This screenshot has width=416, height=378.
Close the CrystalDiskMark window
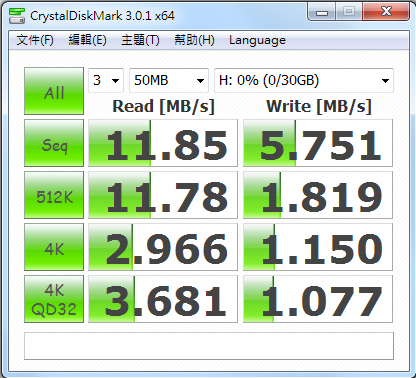[386, 12]
